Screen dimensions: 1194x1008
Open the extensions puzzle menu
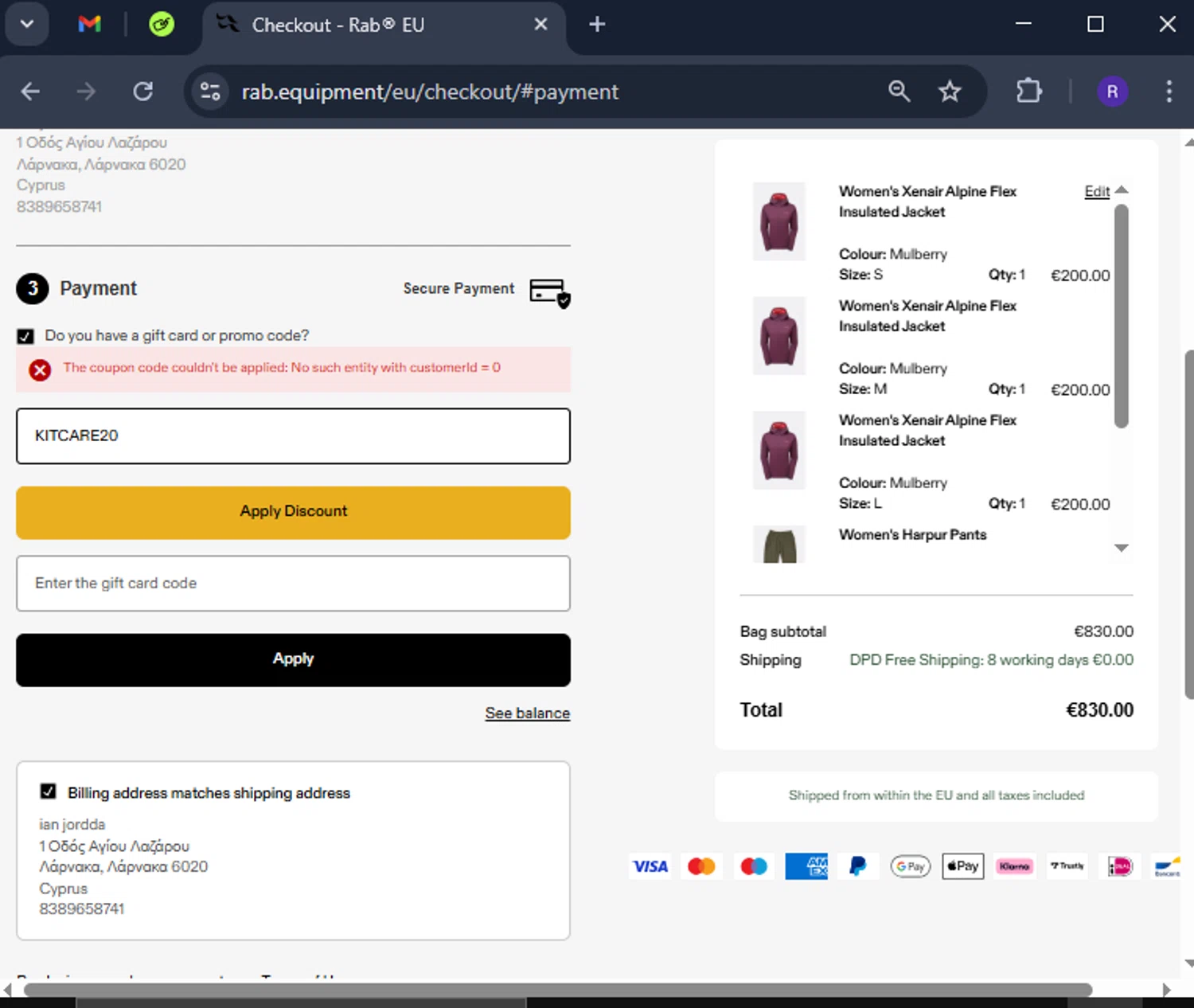1029,92
